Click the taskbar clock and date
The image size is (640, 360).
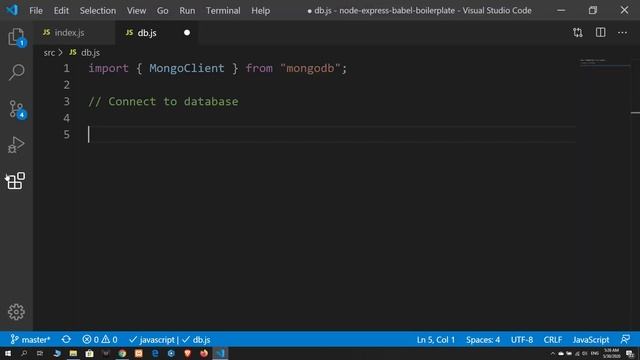tap(611, 353)
